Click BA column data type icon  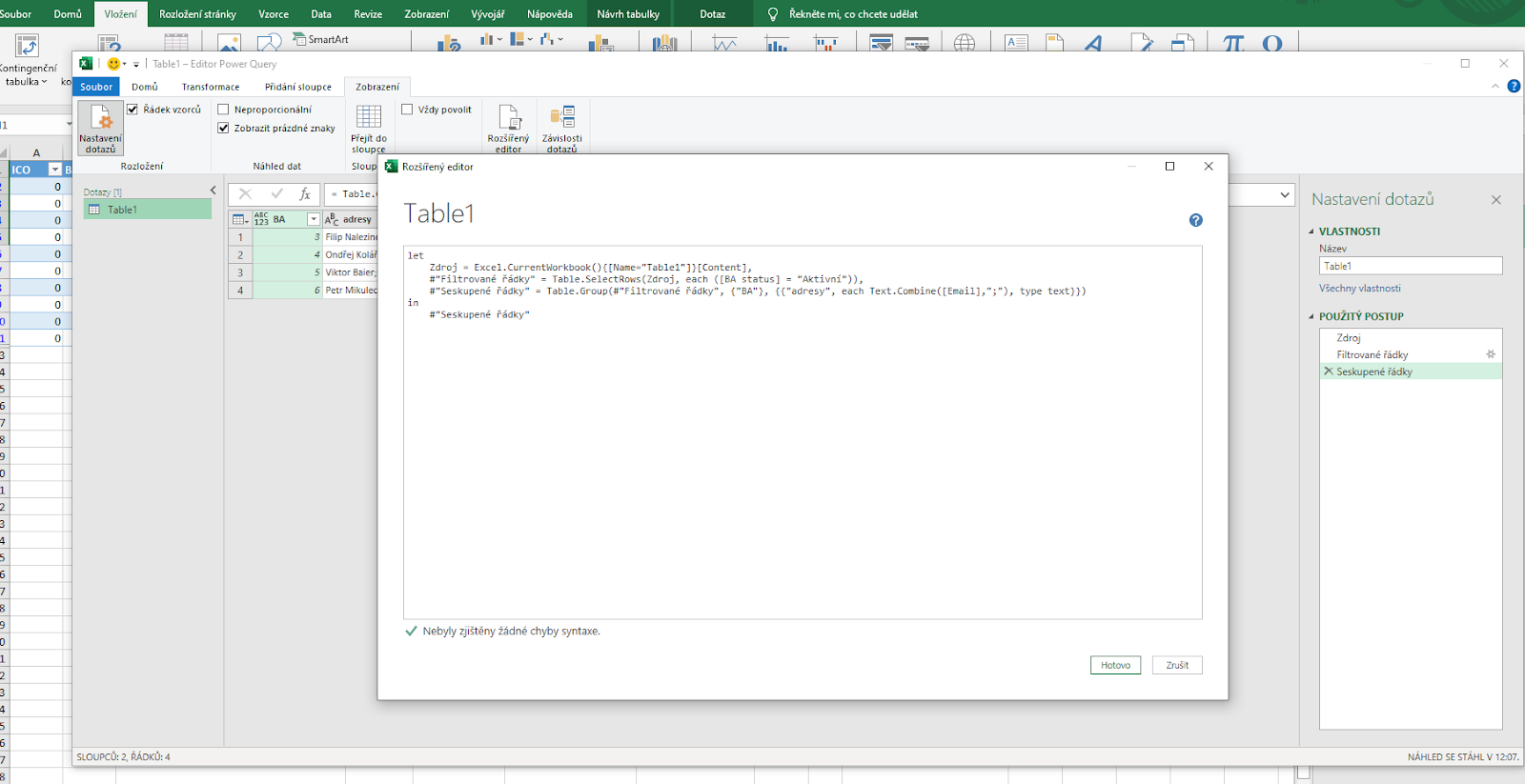coord(261,219)
